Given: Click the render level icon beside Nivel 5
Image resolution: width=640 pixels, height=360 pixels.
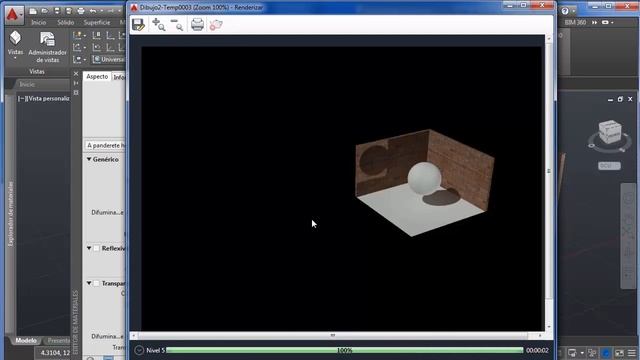Looking at the screenshot, I should coord(139,350).
